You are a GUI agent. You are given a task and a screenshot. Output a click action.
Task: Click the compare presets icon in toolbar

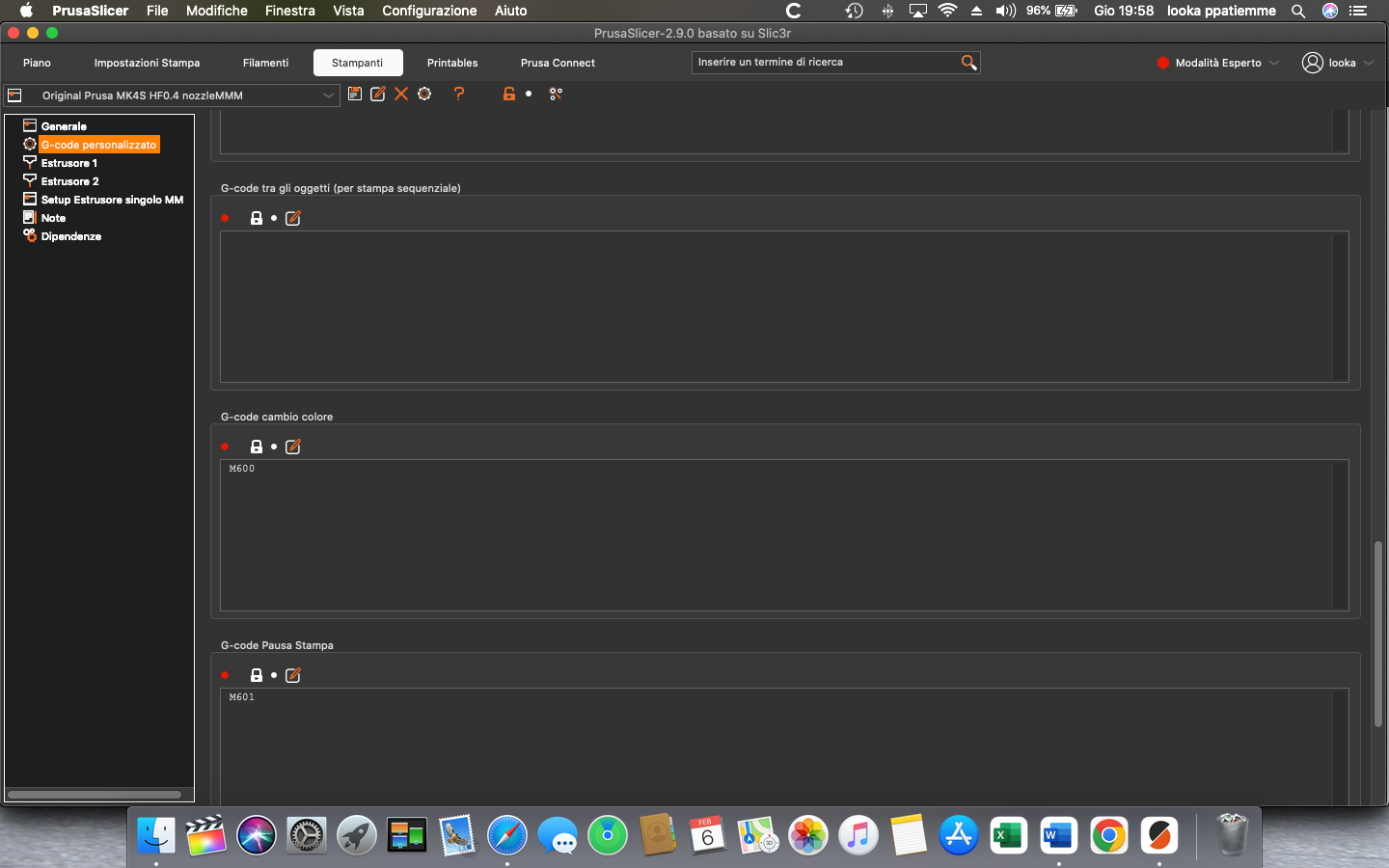coord(556,94)
